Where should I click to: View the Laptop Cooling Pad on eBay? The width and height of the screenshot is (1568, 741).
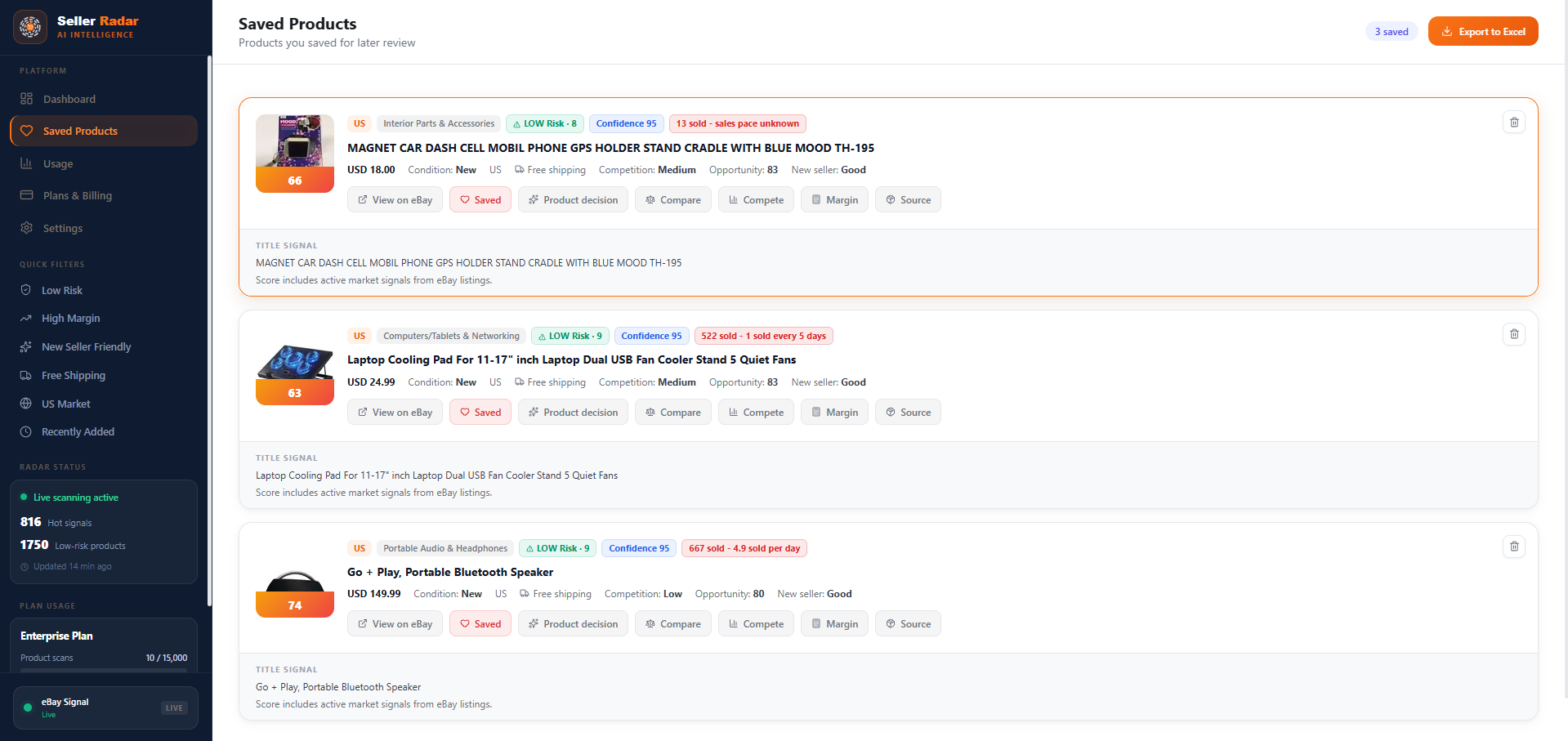click(x=395, y=412)
